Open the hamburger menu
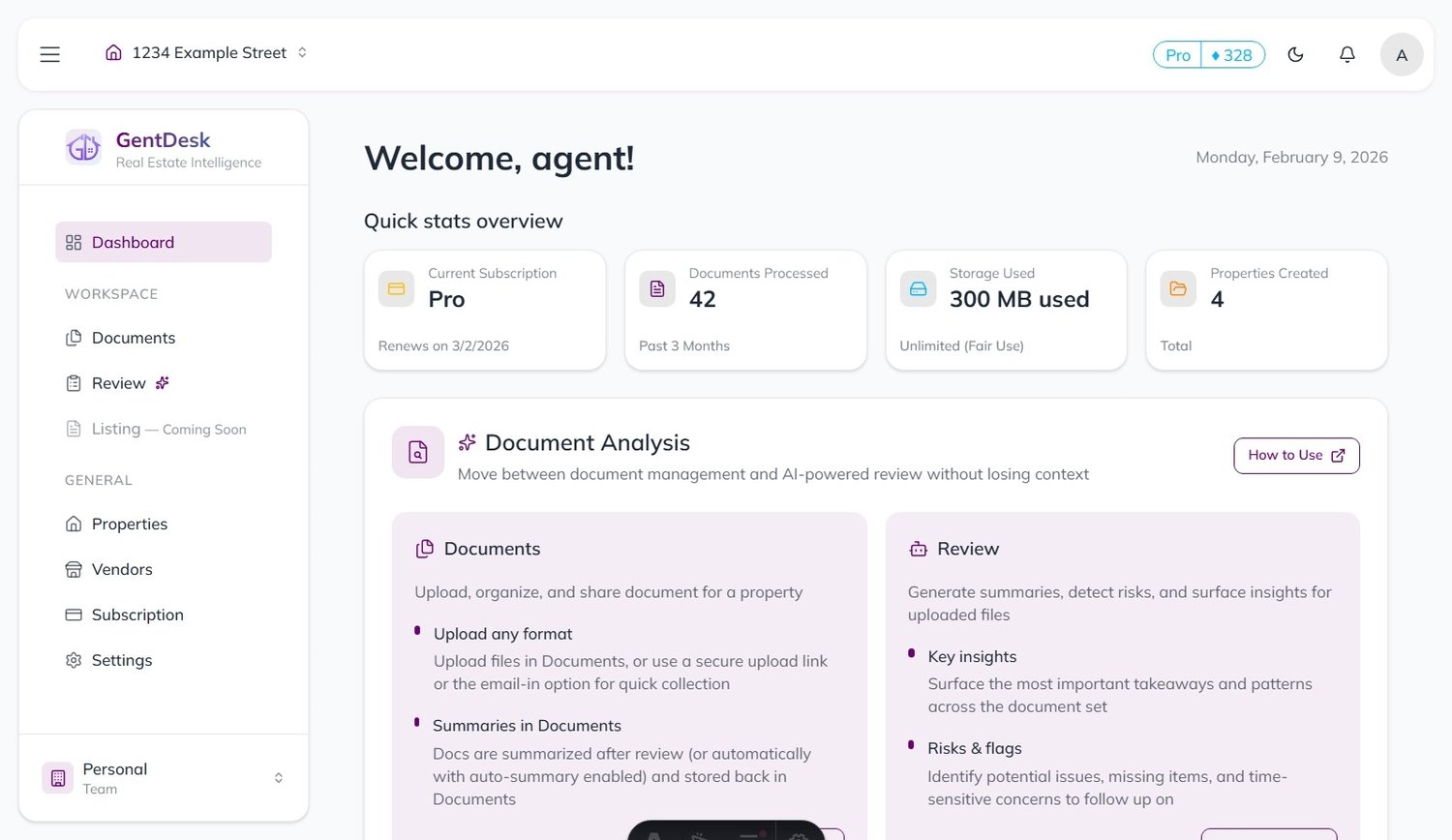Image resolution: width=1452 pixels, height=840 pixels. 49,54
